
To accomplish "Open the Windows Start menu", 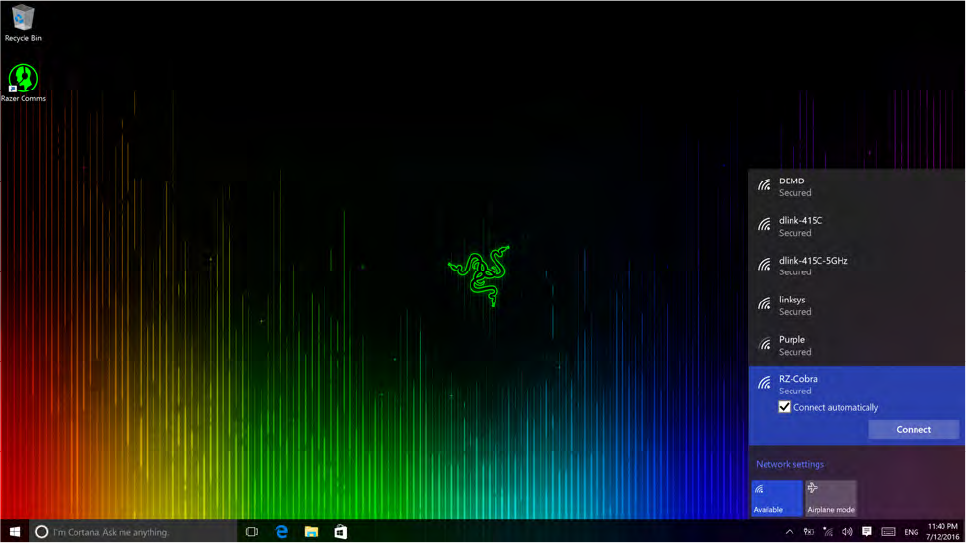I will pos(15,531).
